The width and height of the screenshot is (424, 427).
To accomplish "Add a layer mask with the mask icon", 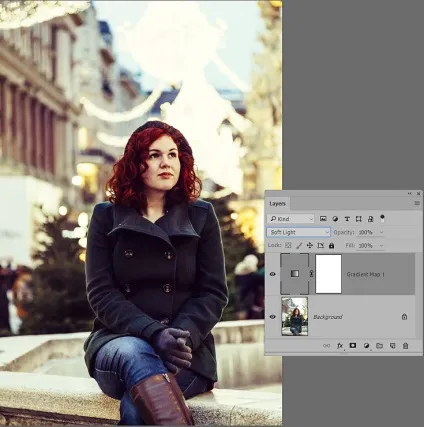I will (x=353, y=345).
